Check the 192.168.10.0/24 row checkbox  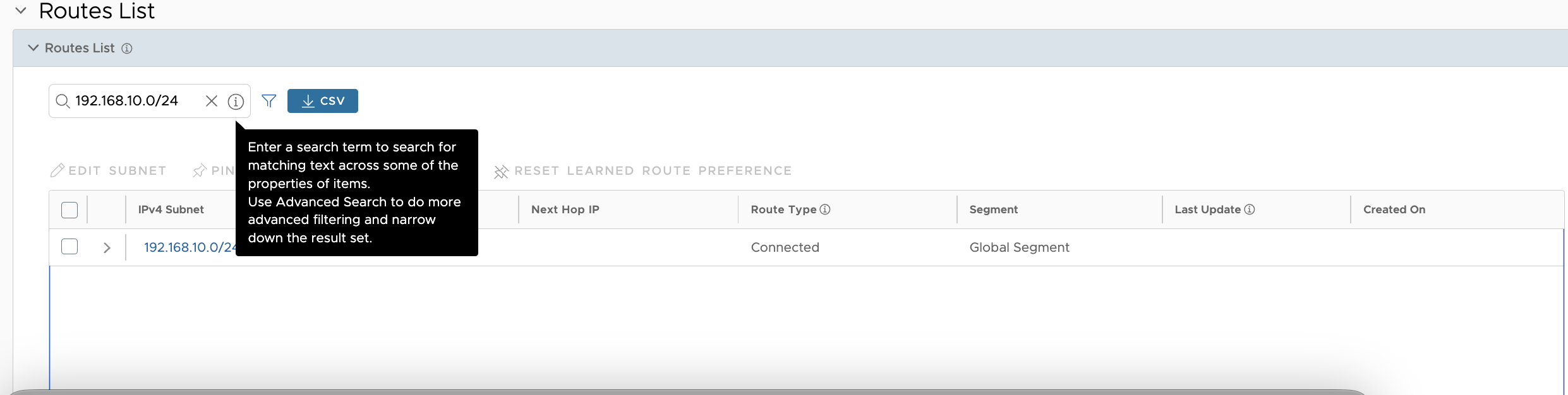pyautogui.click(x=69, y=247)
